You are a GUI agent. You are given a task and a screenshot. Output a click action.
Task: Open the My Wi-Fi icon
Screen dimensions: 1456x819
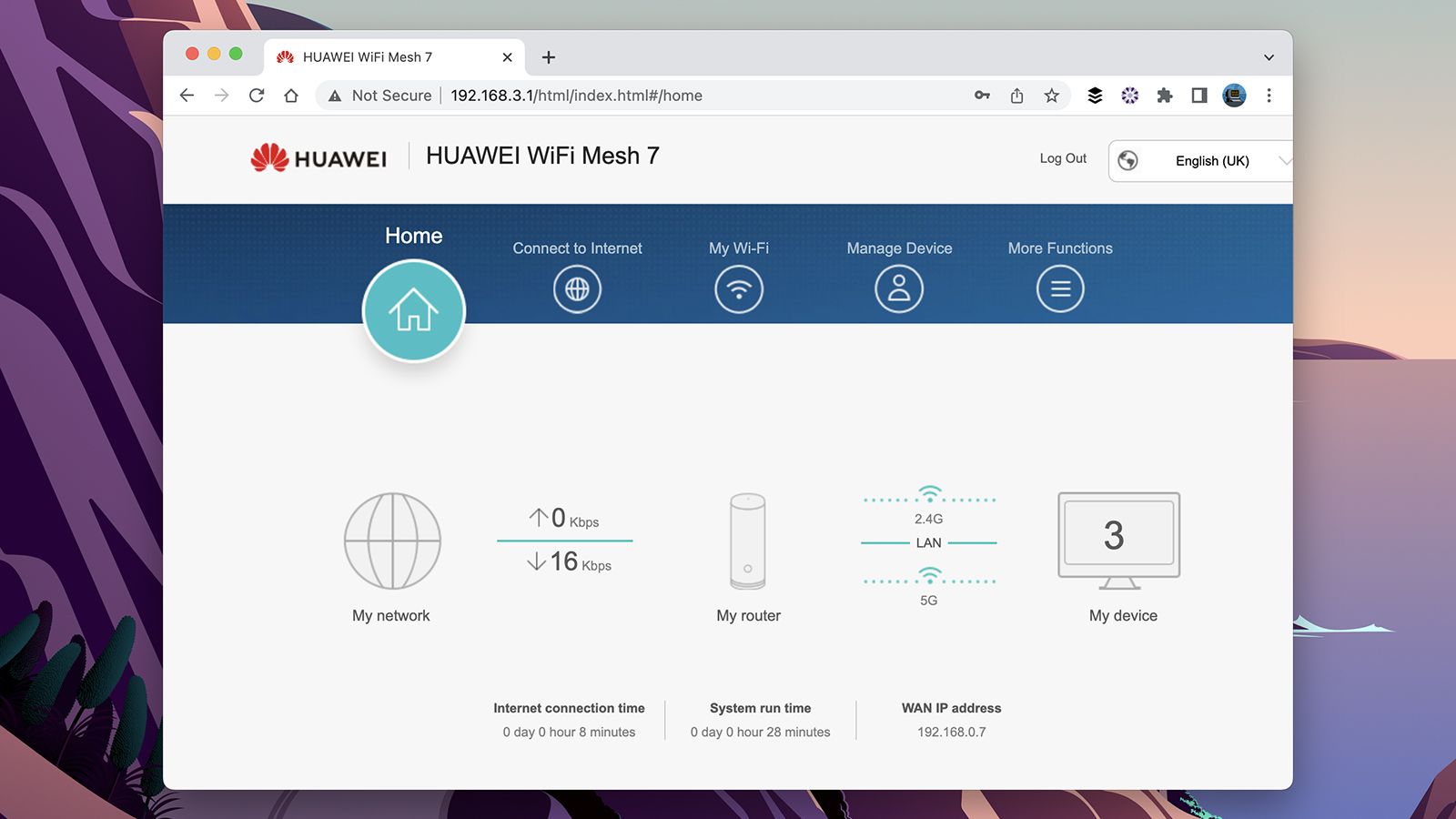(x=738, y=288)
